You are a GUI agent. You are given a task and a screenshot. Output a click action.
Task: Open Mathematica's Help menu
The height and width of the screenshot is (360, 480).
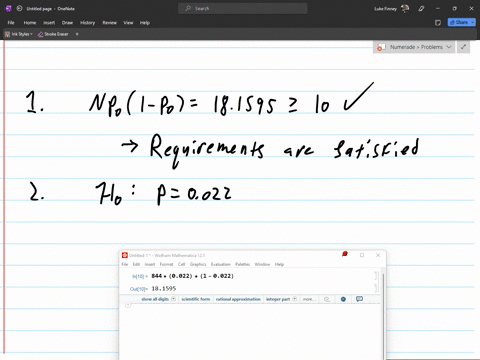tap(279, 264)
